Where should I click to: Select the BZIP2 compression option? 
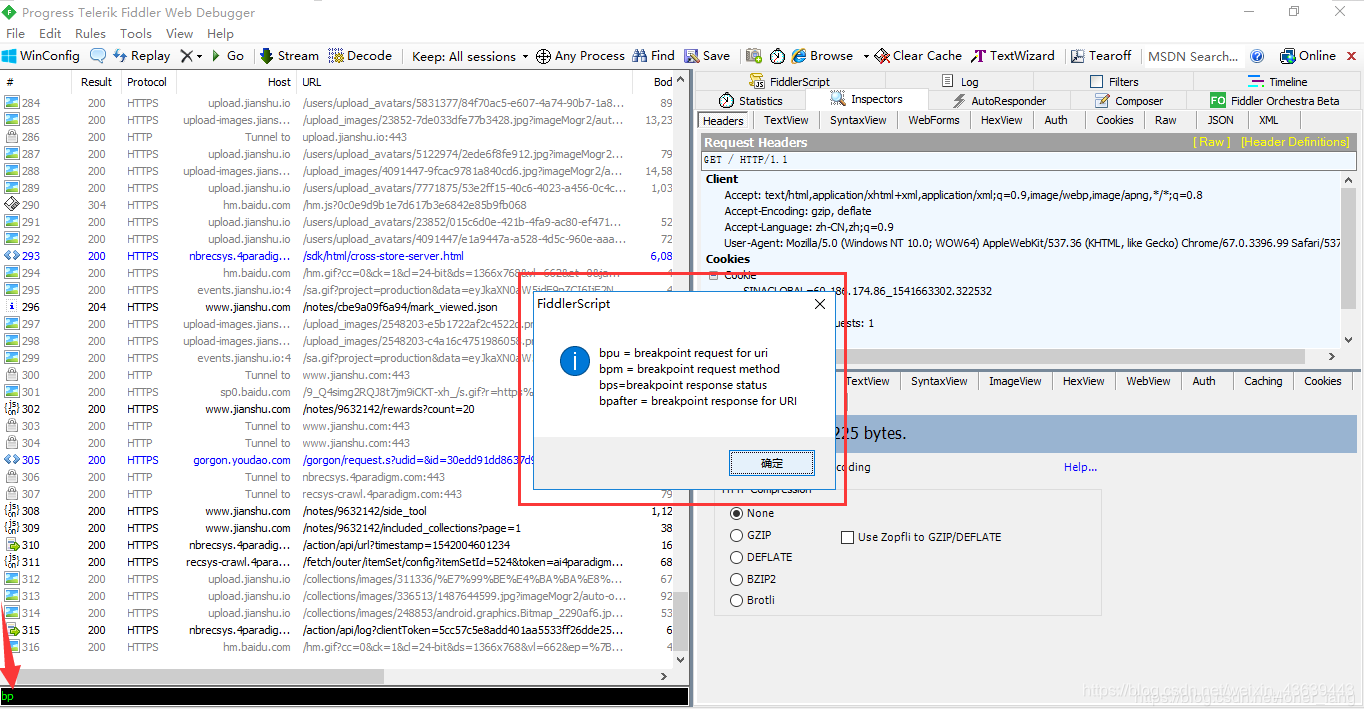[x=737, y=579]
